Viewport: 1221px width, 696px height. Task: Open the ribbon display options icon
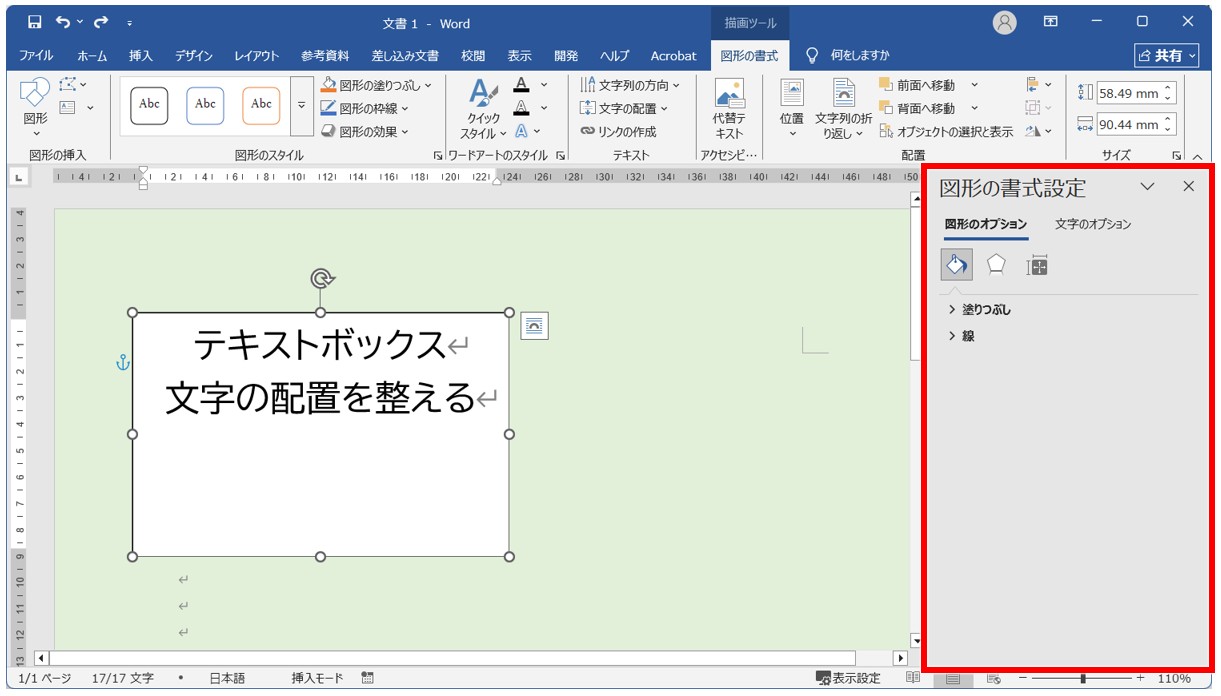point(1051,21)
